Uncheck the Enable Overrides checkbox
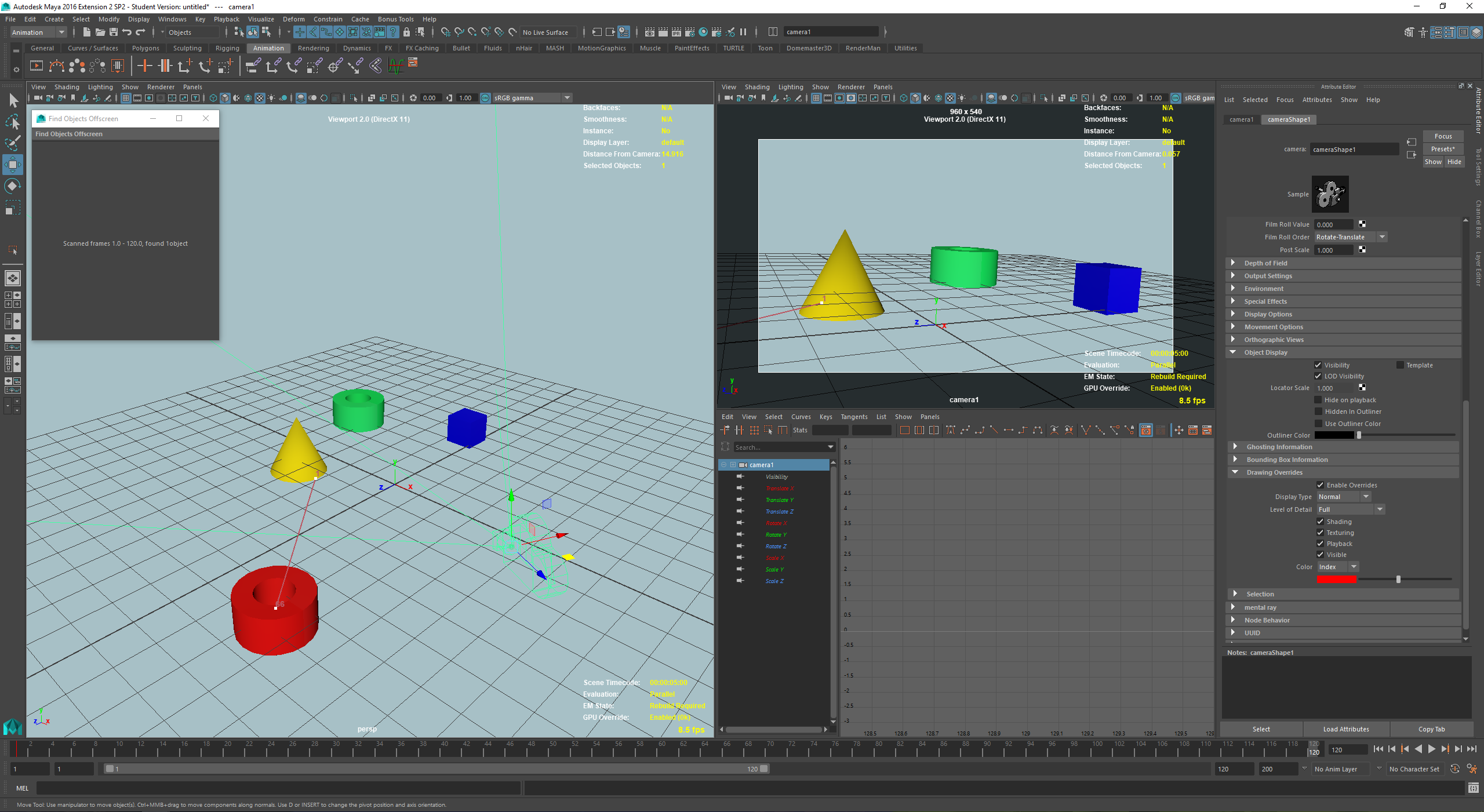The width and height of the screenshot is (1484, 812). pos(1320,485)
